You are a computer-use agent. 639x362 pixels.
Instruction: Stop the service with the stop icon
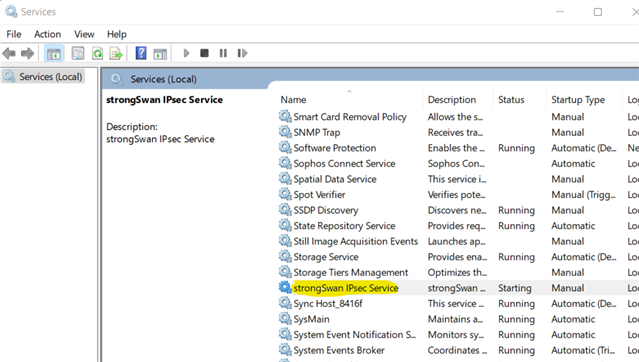point(205,53)
